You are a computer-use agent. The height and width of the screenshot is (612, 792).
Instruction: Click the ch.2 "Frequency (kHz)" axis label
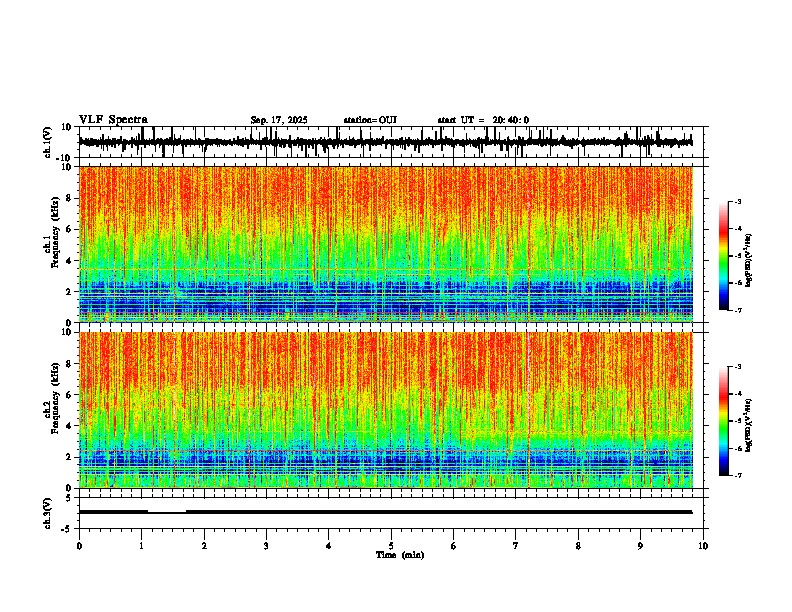coord(56,398)
